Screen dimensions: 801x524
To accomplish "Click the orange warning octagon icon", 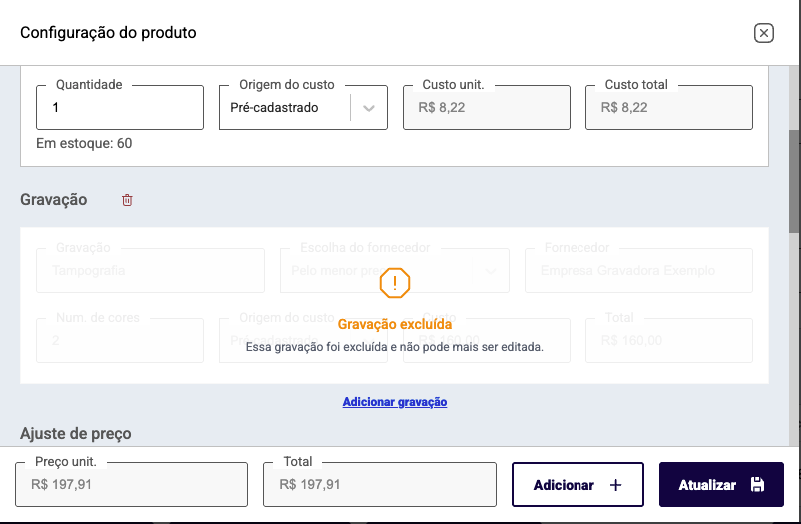I will click(x=395, y=284).
